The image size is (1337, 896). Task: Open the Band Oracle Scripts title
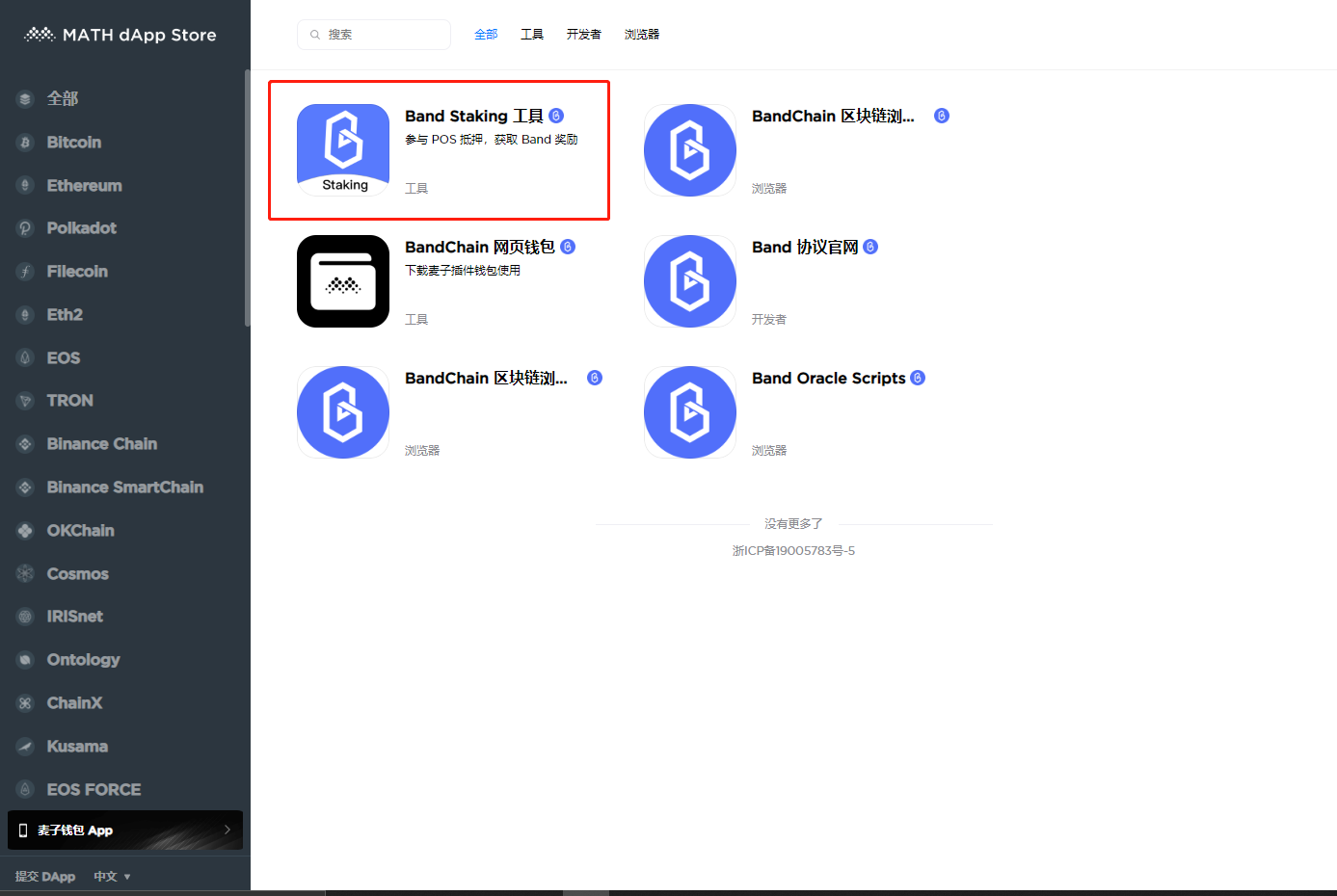tap(829, 378)
